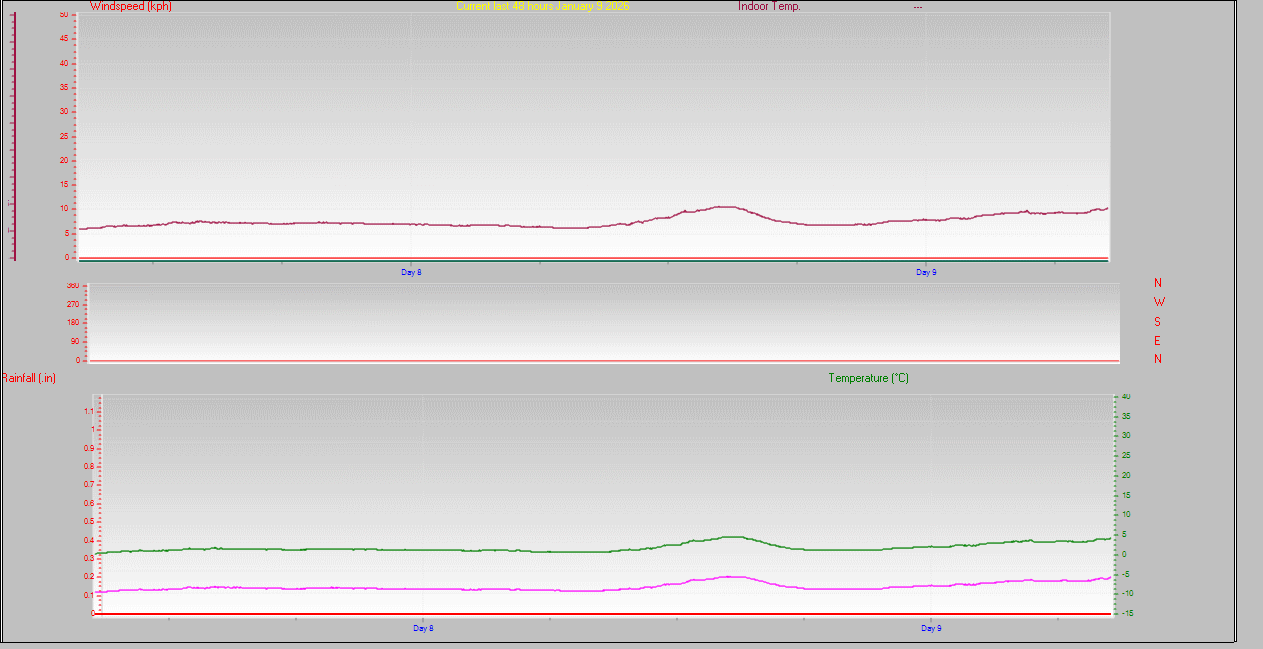
Task: Click the 360 tick on wind direction axis
Action: (x=72, y=286)
